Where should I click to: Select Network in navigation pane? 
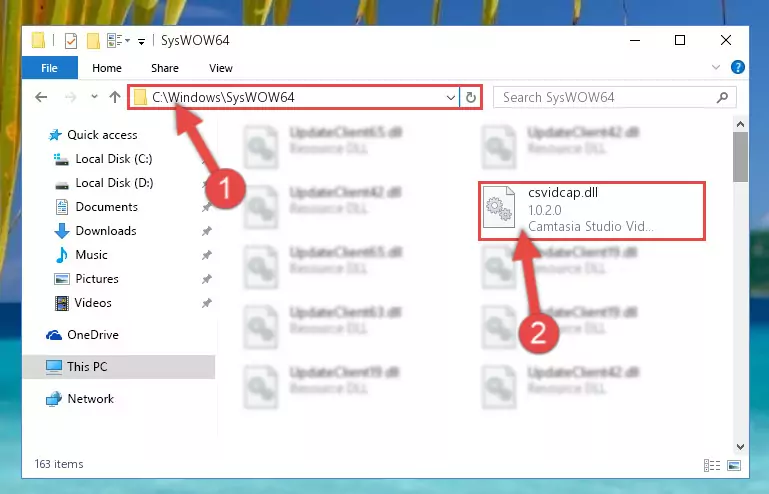(x=90, y=398)
